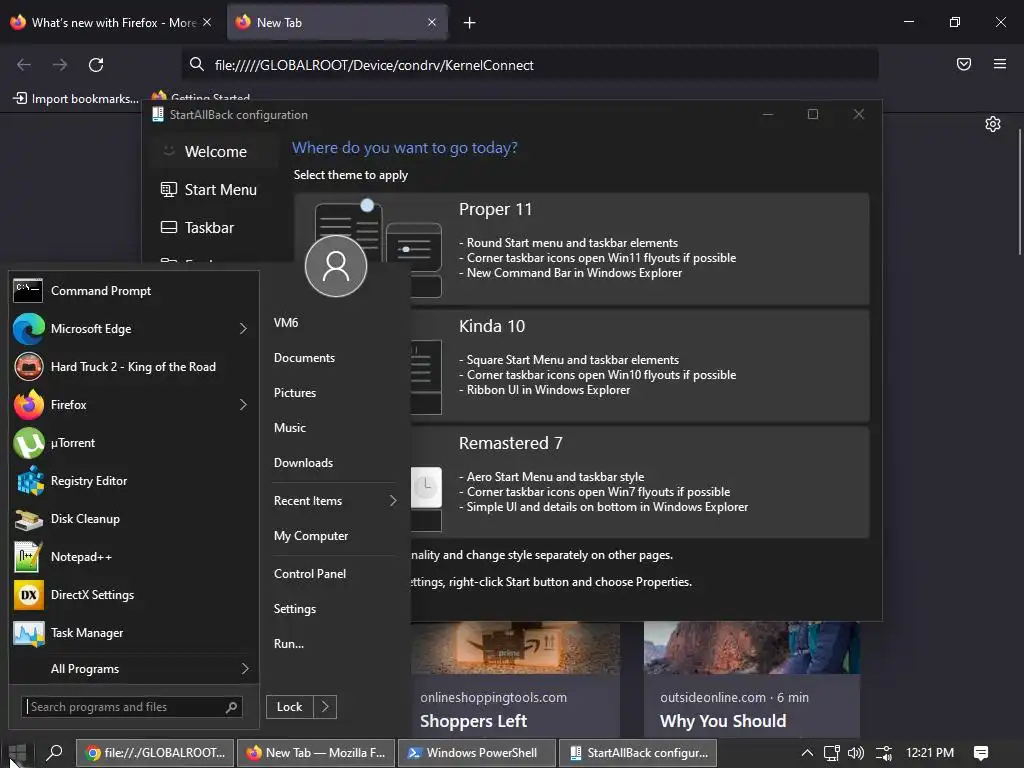Click the Search programs and files box

tap(131, 707)
